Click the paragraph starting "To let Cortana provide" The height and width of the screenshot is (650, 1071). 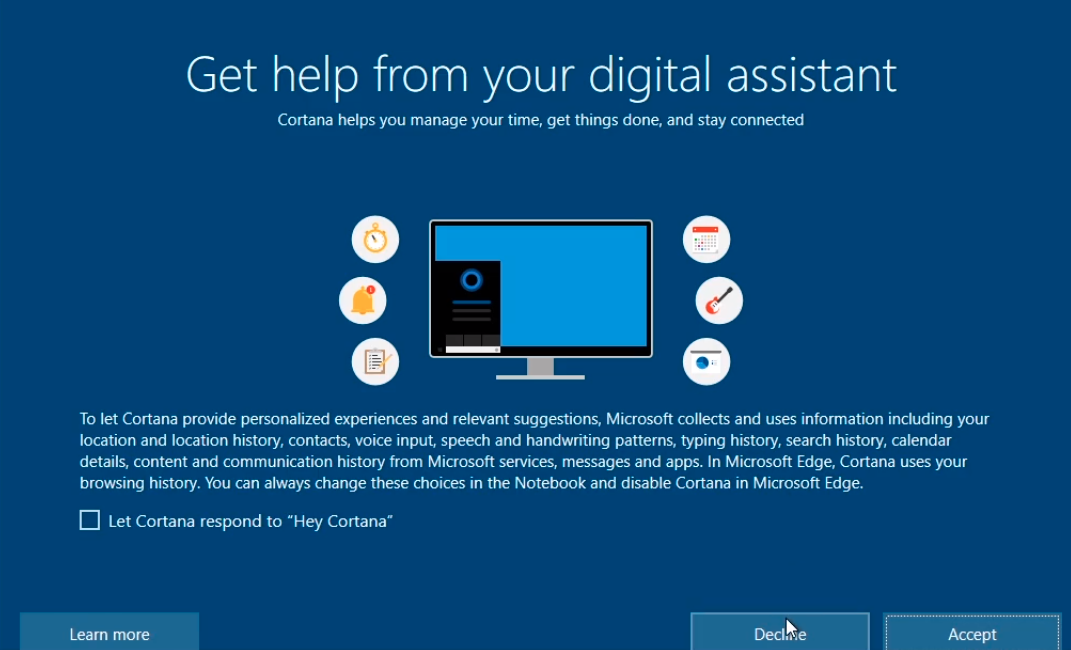(x=535, y=451)
